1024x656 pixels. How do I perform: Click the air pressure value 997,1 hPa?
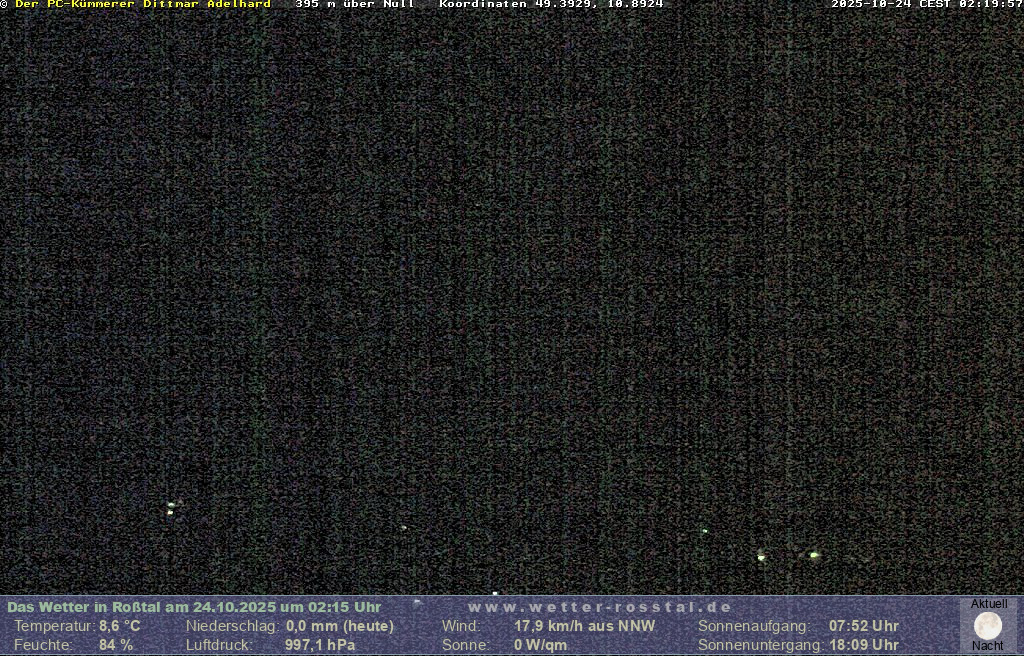pyautogui.click(x=320, y=645)
